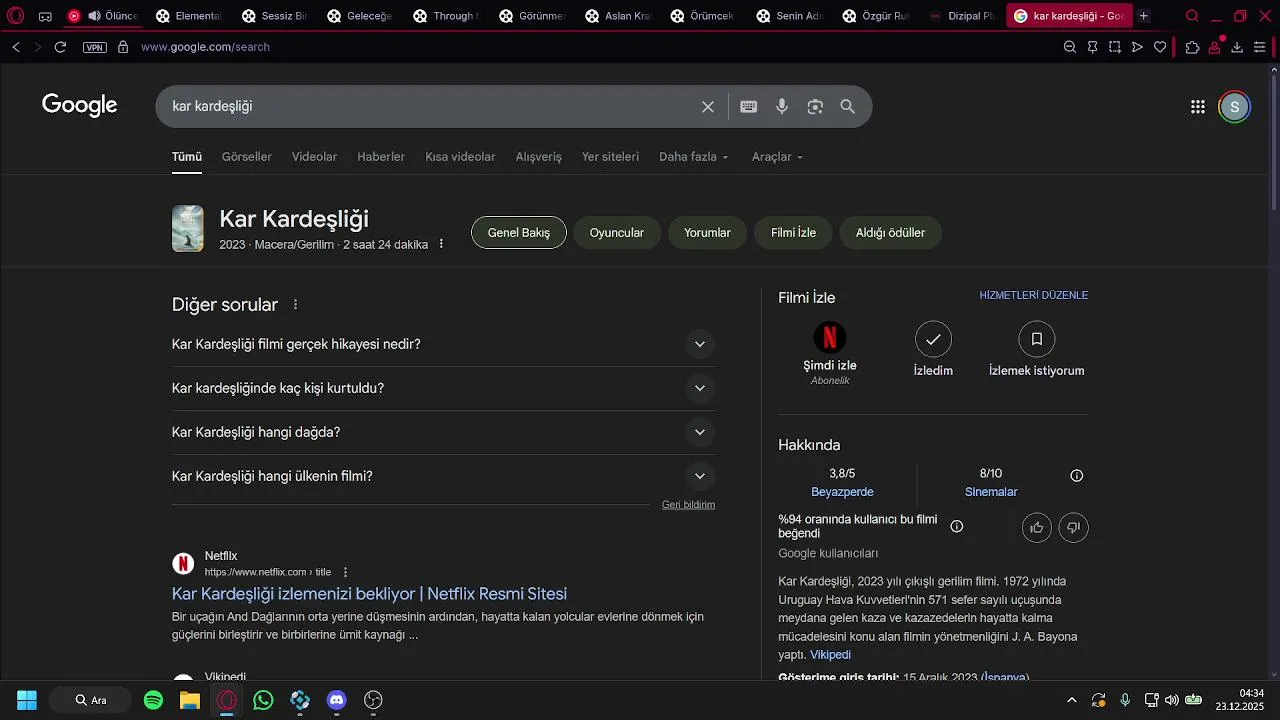Open the Opera main menu

(x=15, y=16)
